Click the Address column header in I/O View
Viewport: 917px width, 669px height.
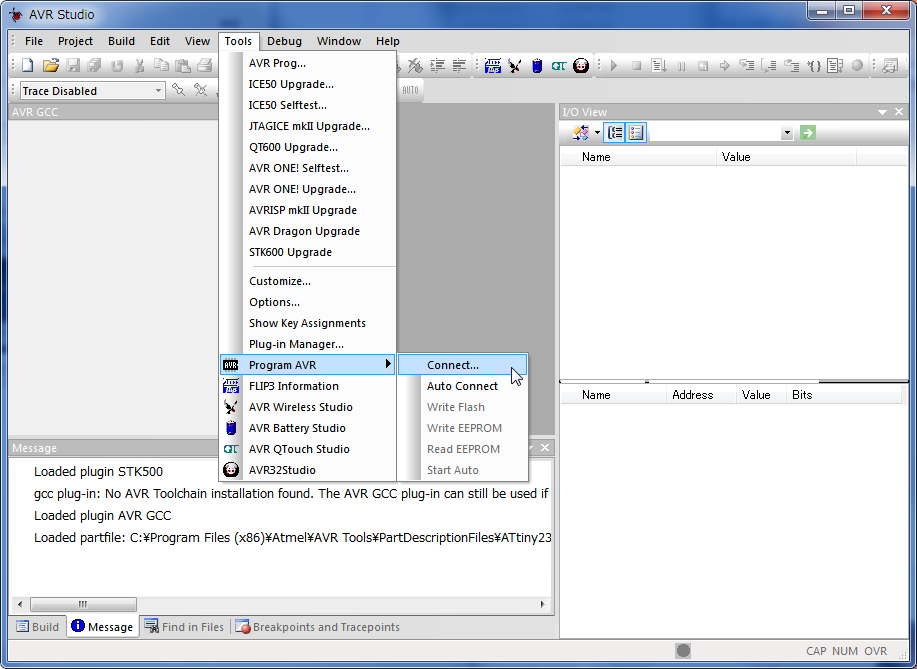click(701, 395)
